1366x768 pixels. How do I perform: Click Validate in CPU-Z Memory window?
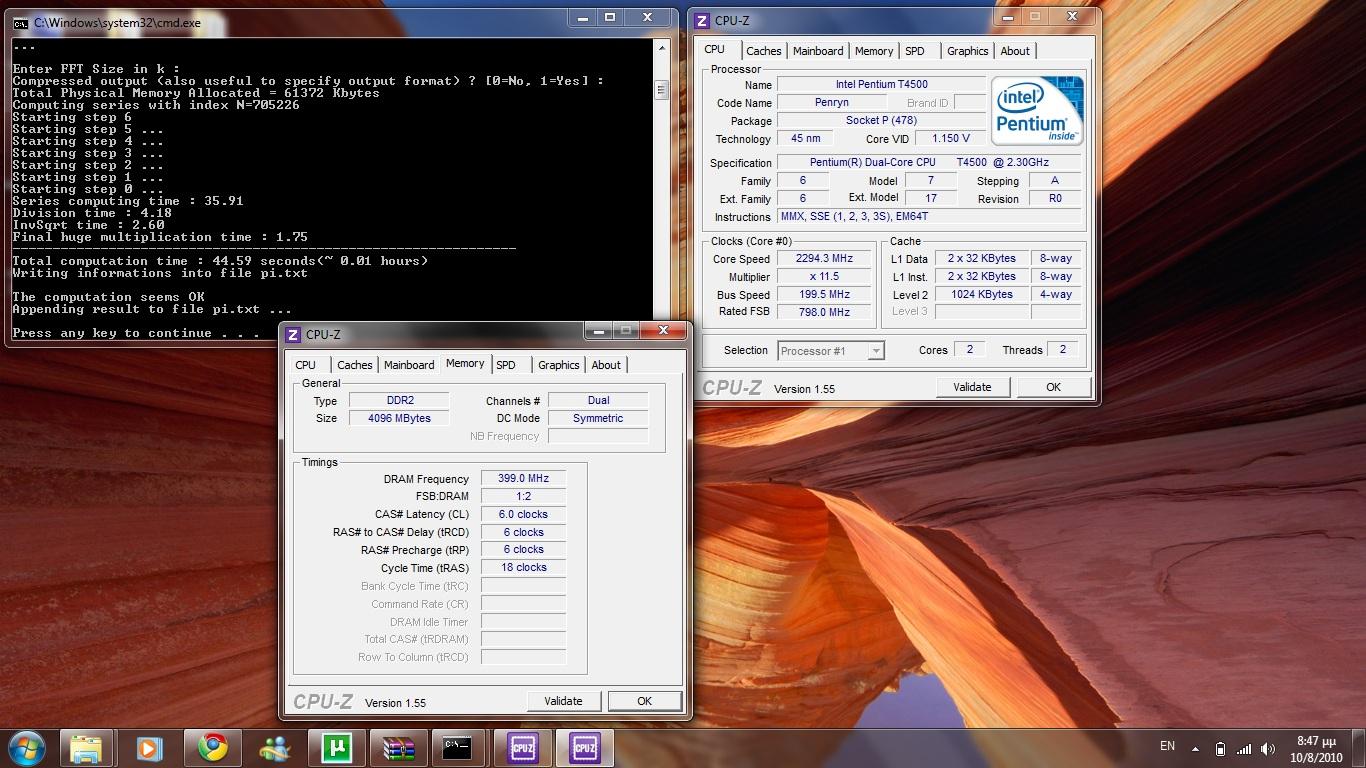563,701
